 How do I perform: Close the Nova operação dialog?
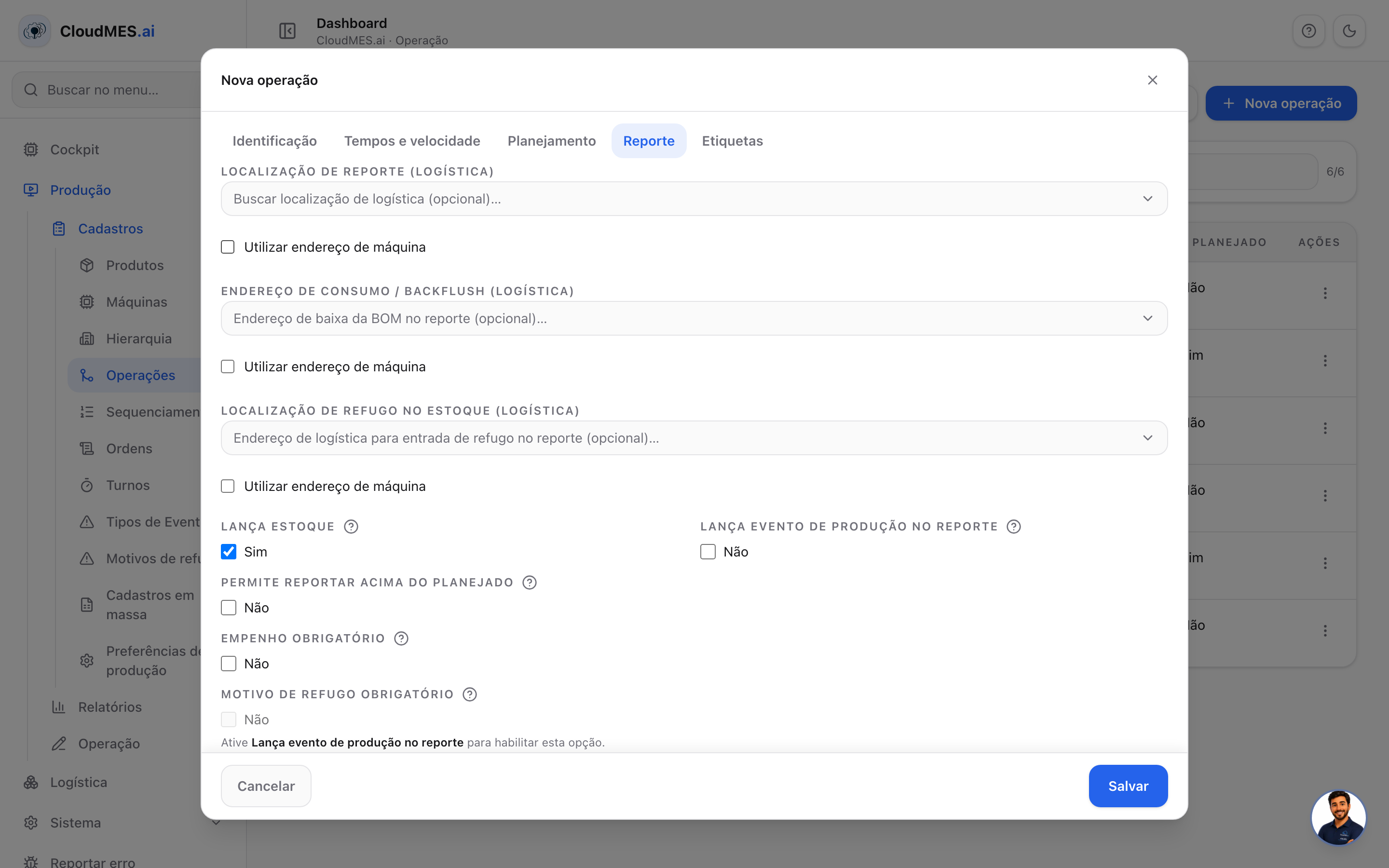[x=1153, y=81]
